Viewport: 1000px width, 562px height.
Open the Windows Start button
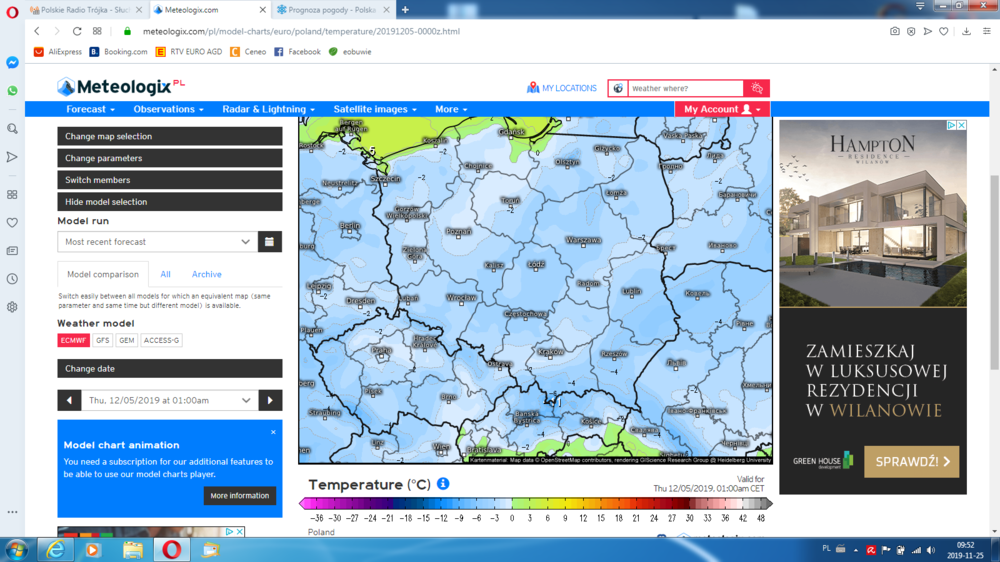[x=16, y=550]
